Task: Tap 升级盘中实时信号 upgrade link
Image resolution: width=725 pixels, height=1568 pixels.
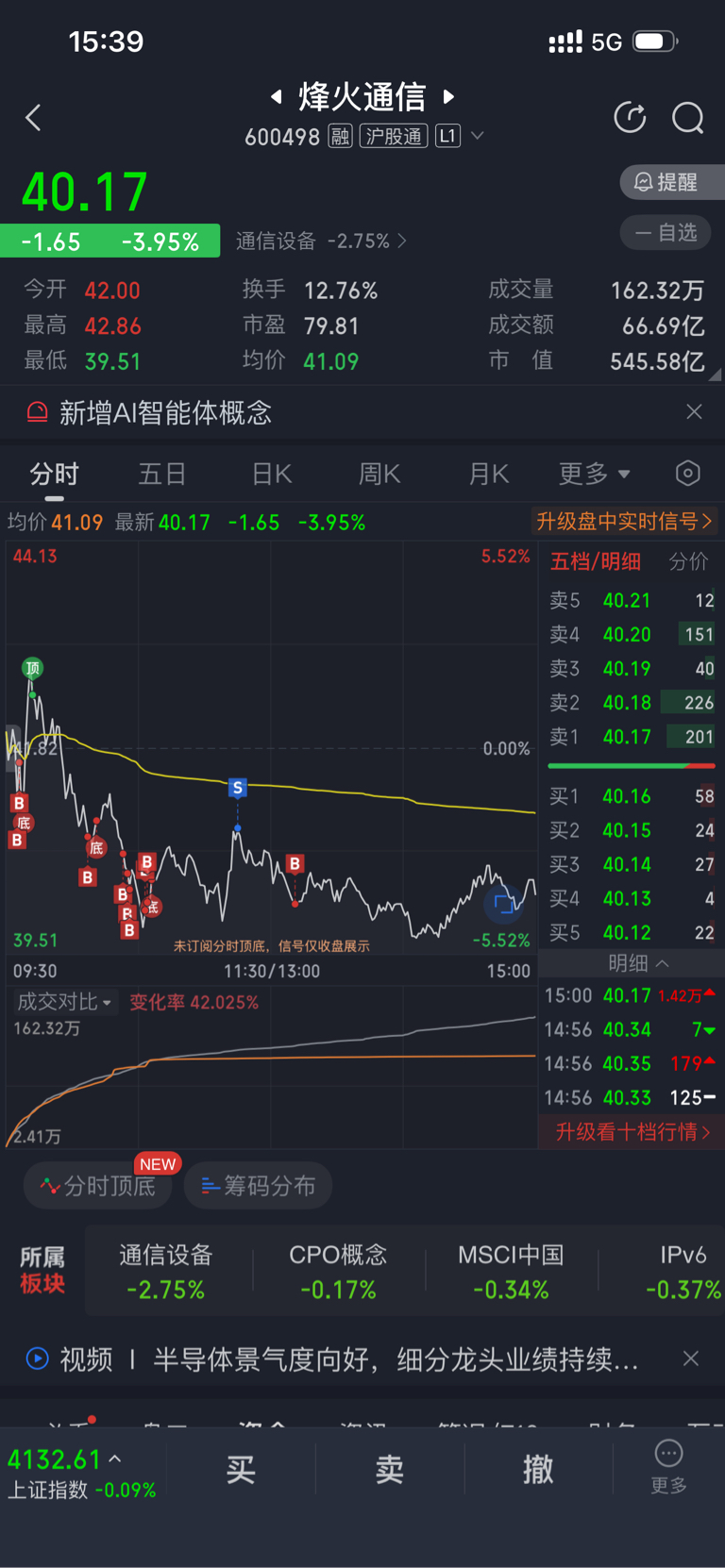Action: coord(624,522)
